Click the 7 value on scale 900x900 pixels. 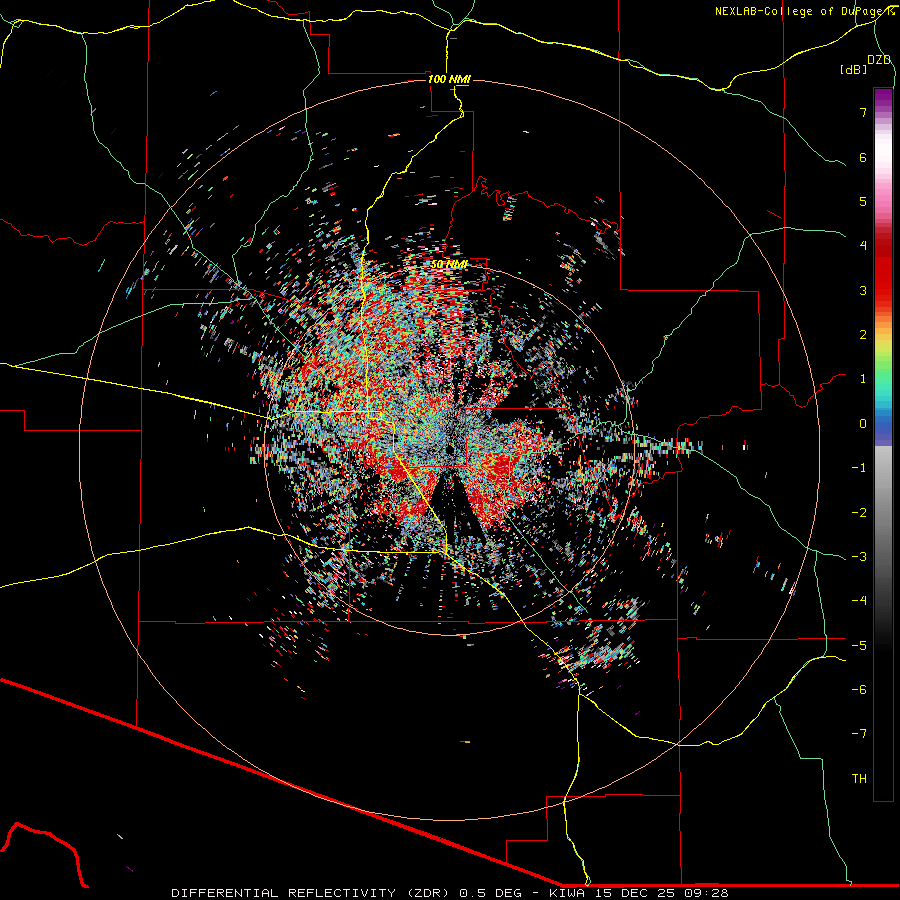[x=863, y=112]
